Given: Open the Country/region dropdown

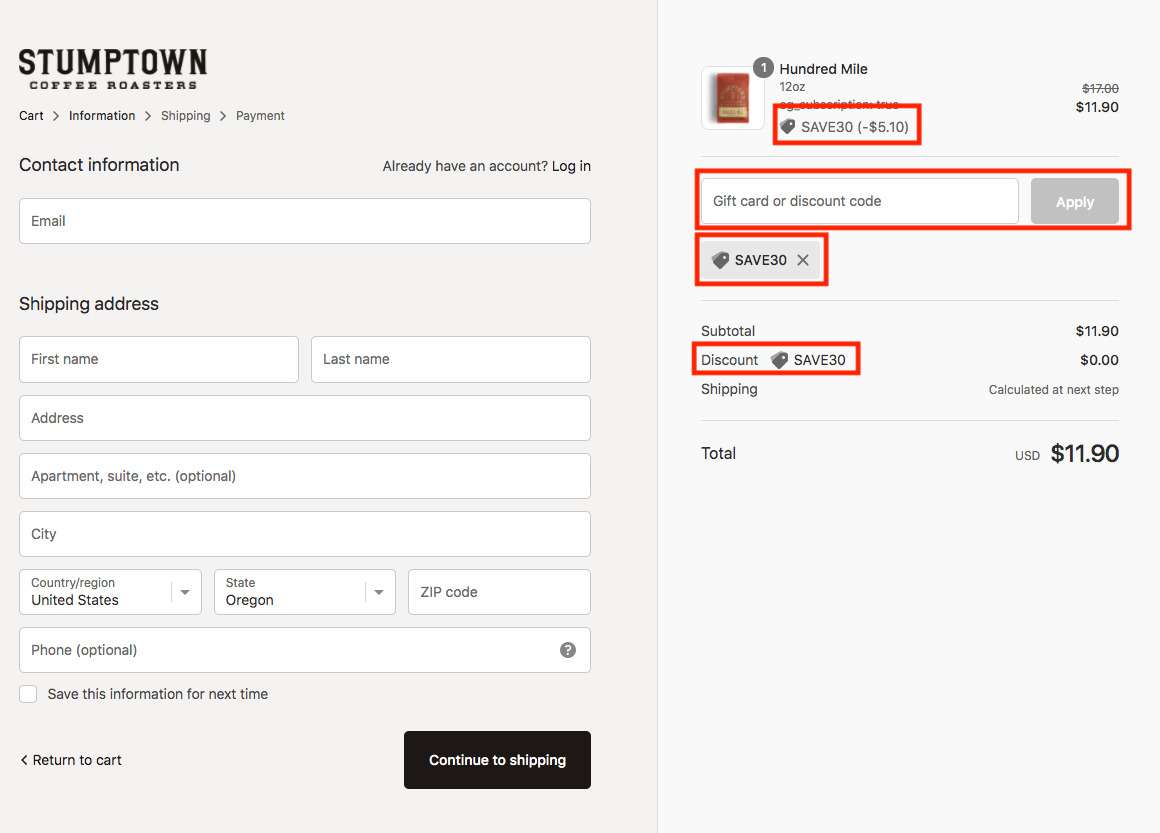Looking at the screenshot, I should [110, 592].
